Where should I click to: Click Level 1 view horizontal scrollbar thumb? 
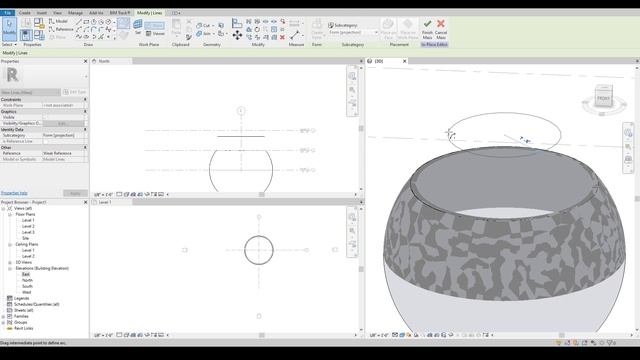(262, 335)
